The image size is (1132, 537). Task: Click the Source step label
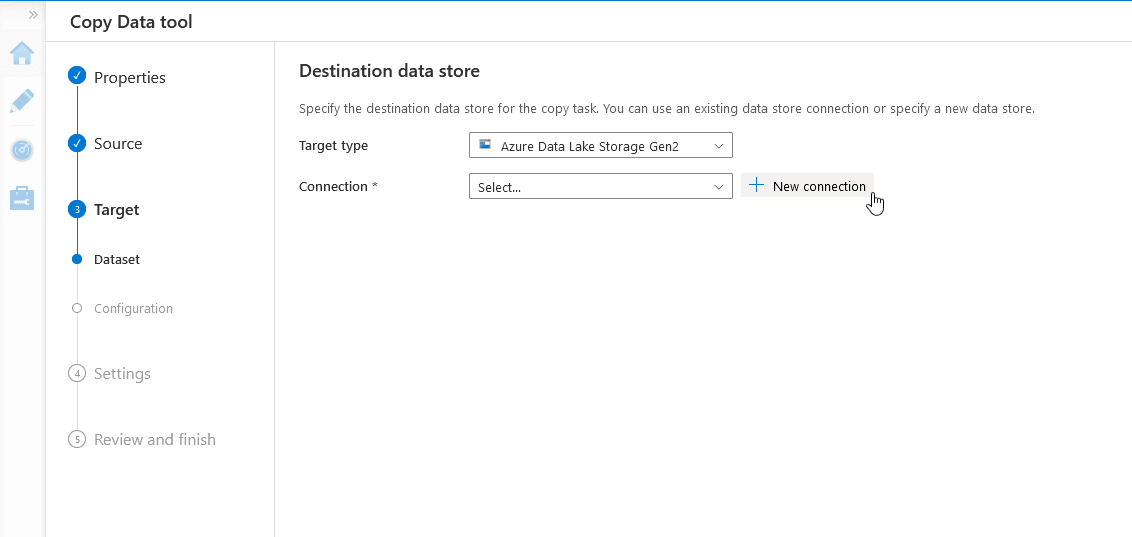click(x=118, y=144)
